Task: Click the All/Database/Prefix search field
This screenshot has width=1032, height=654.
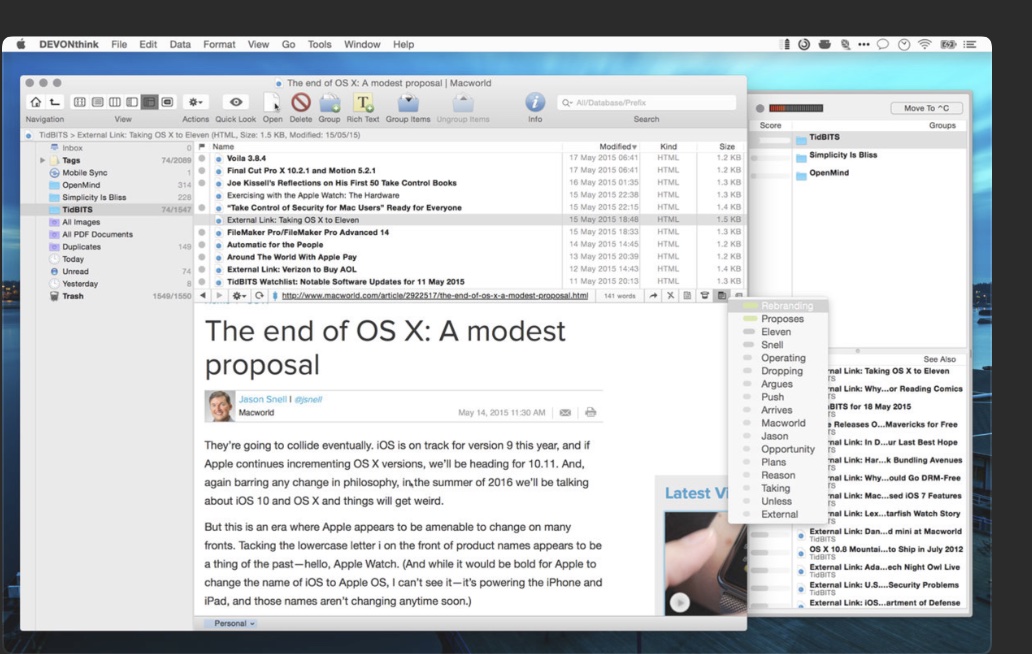Action: (x=650, y=102)
